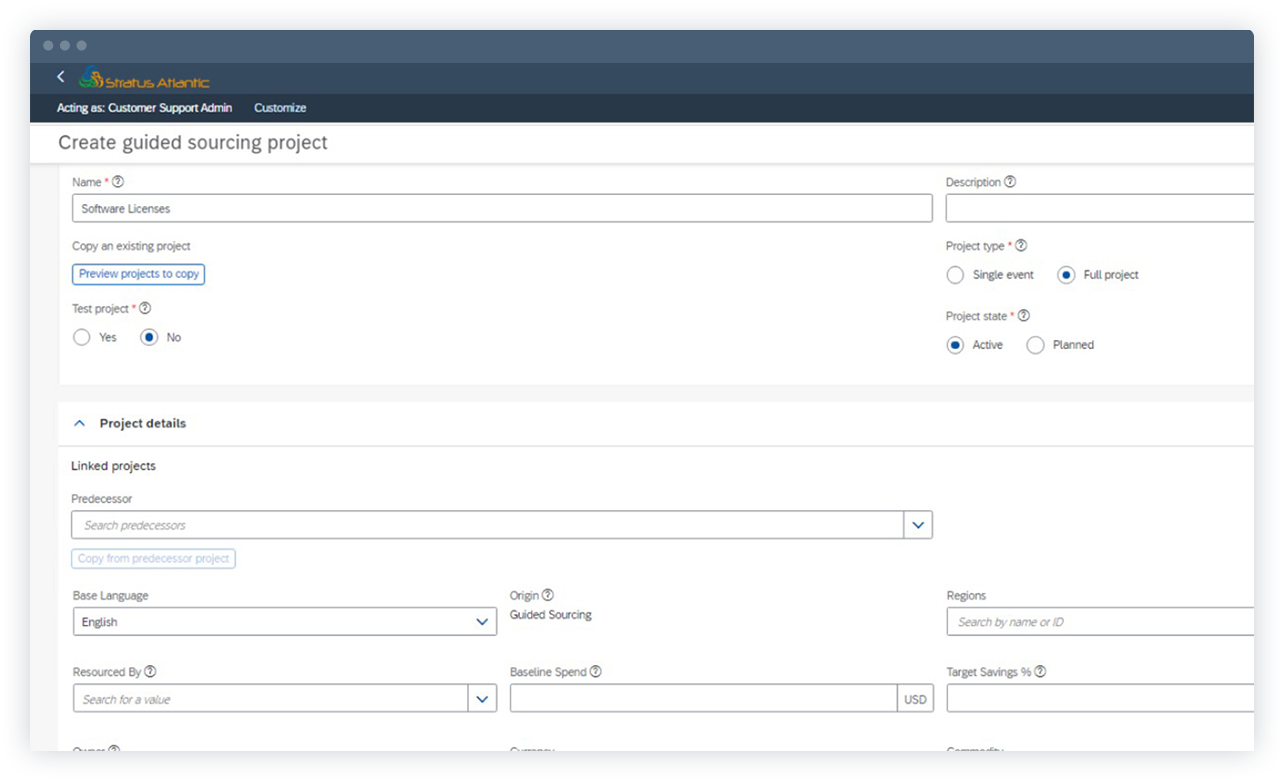Collapse the Project details section
The image size is (1284, 780).
click(80, 423)
